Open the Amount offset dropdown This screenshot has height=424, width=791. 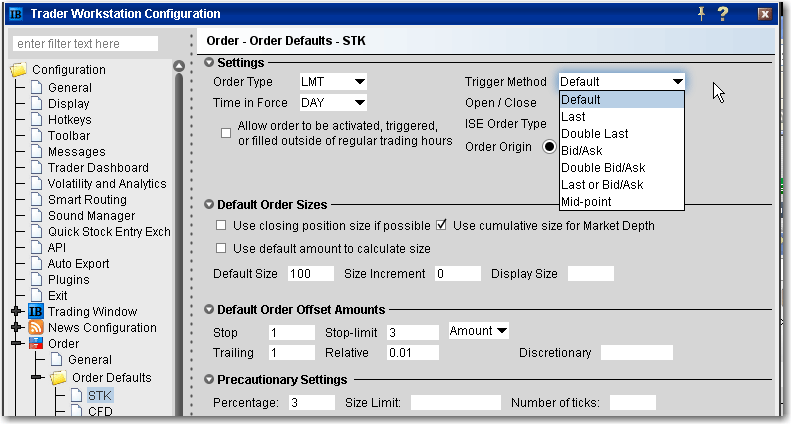tap(478, 331)
